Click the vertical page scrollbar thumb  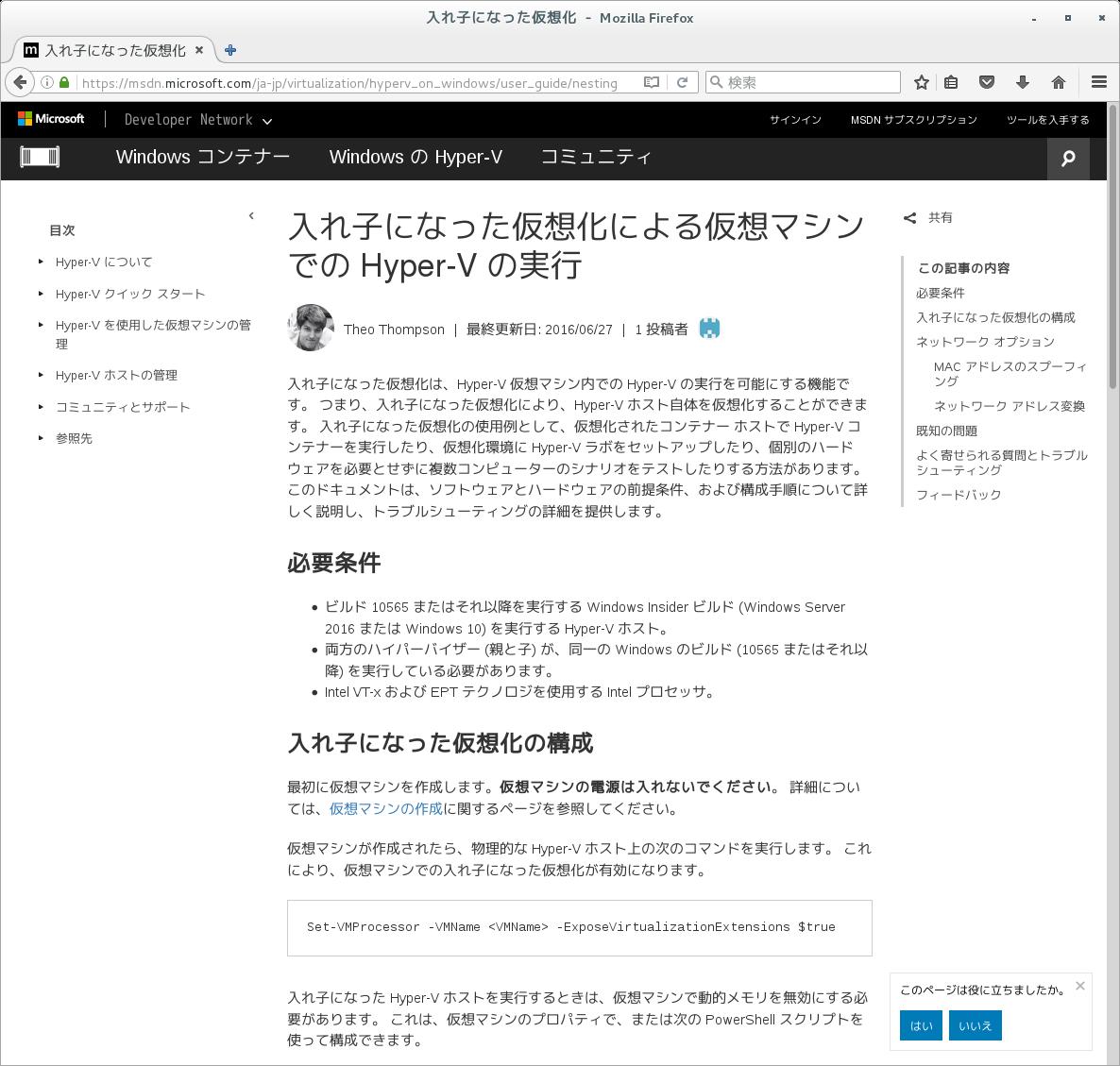click(x=1112, y=246)
